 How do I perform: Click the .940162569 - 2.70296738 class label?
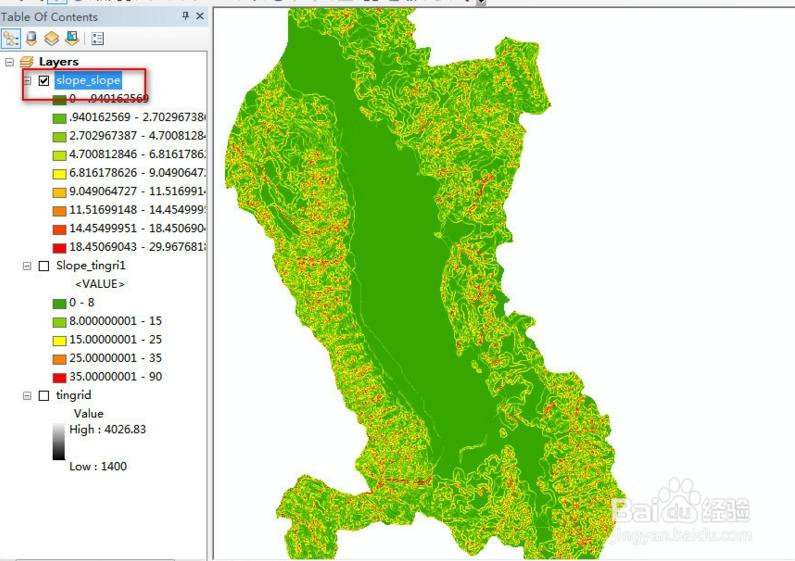pos(137,117)
